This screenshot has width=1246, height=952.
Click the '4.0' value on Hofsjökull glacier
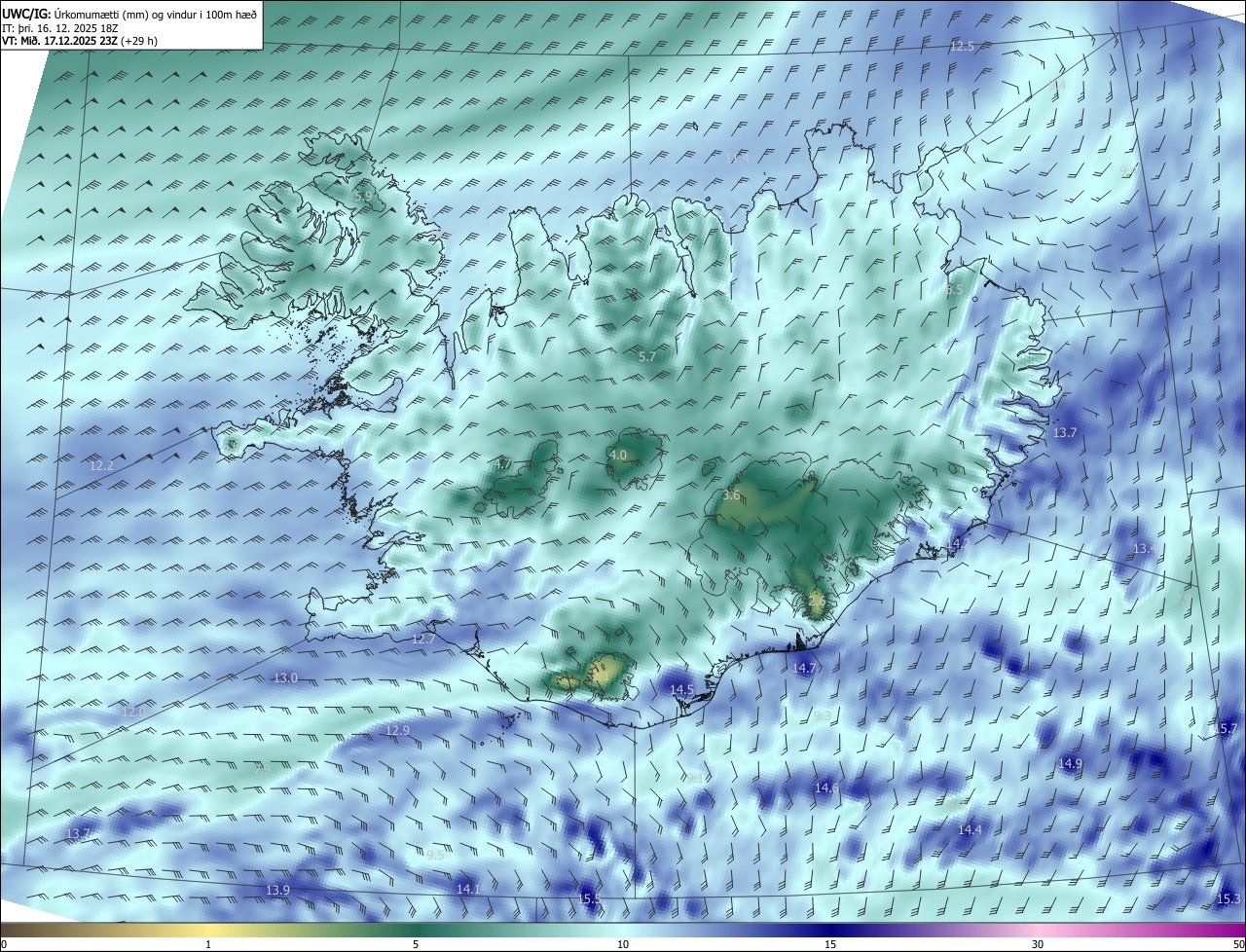coord(618,455)
